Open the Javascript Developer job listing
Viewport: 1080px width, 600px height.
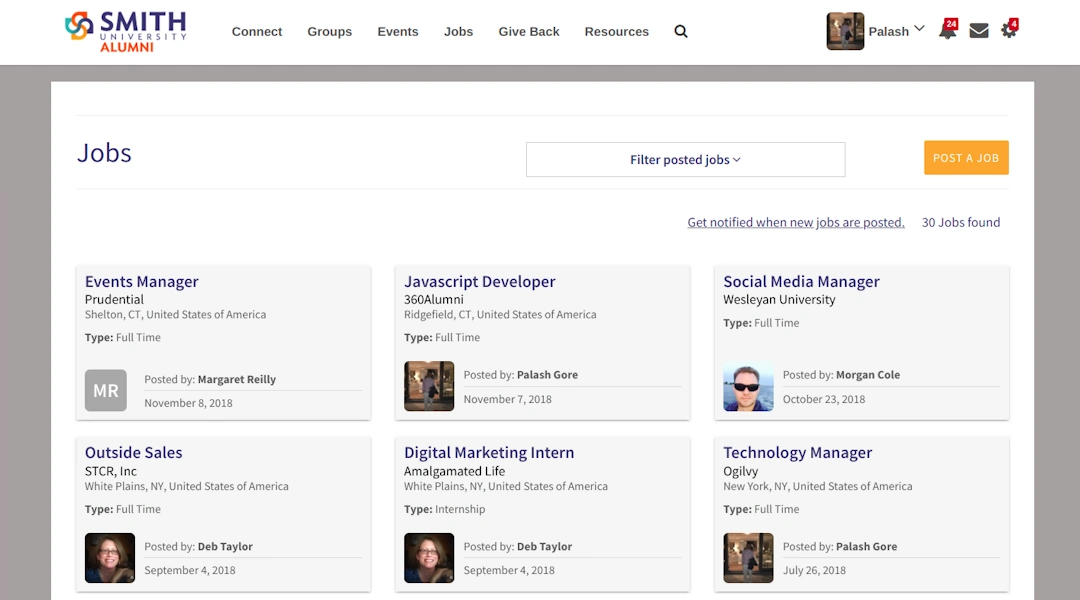pos(479,282)
